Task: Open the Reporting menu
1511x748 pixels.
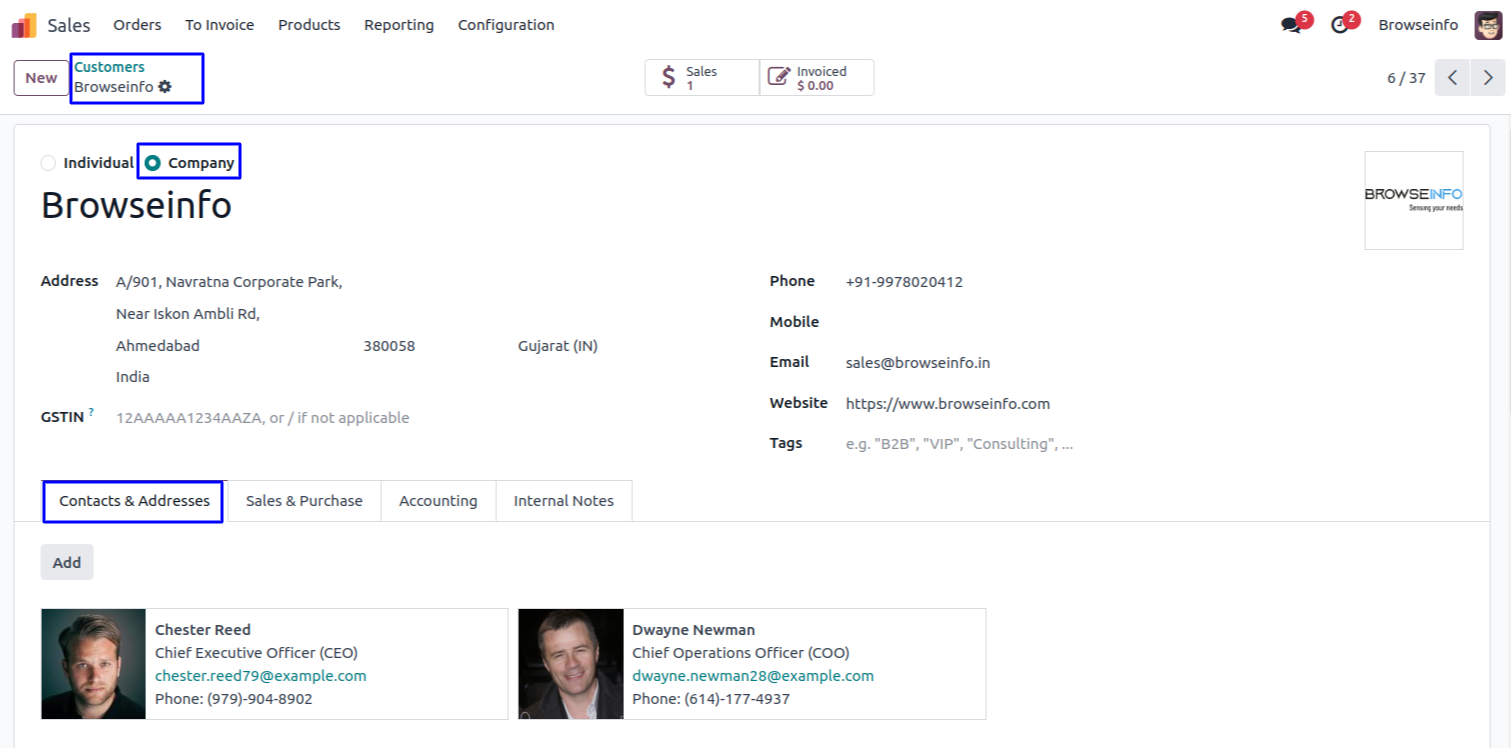Action: tap(399, 25)
